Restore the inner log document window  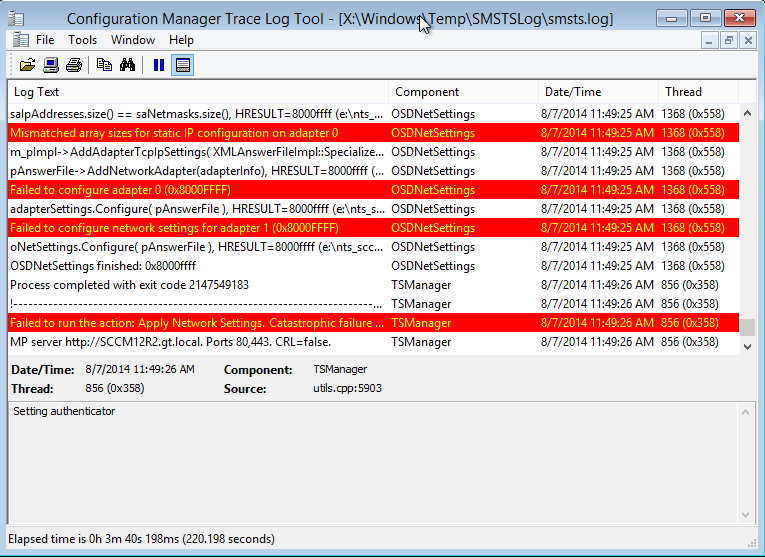(x=729, y=40)
